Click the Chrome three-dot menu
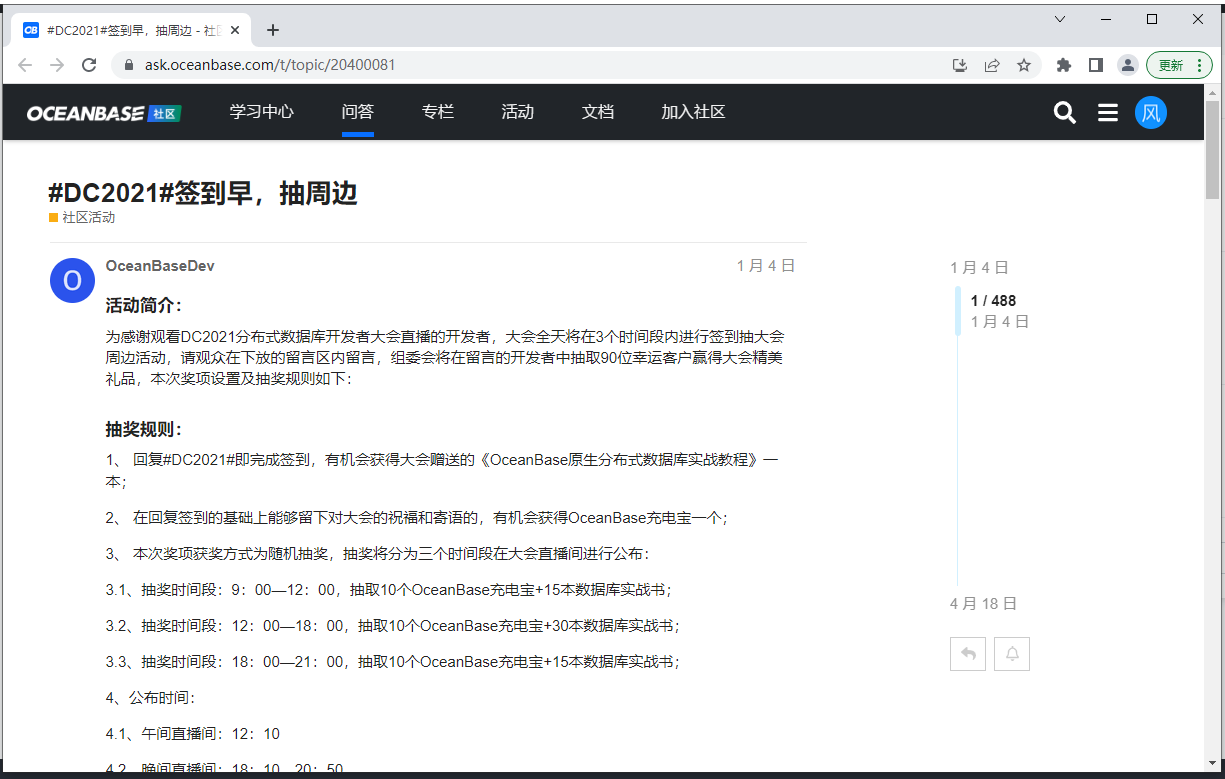The image size is (1225, 779). [1198, 65]
